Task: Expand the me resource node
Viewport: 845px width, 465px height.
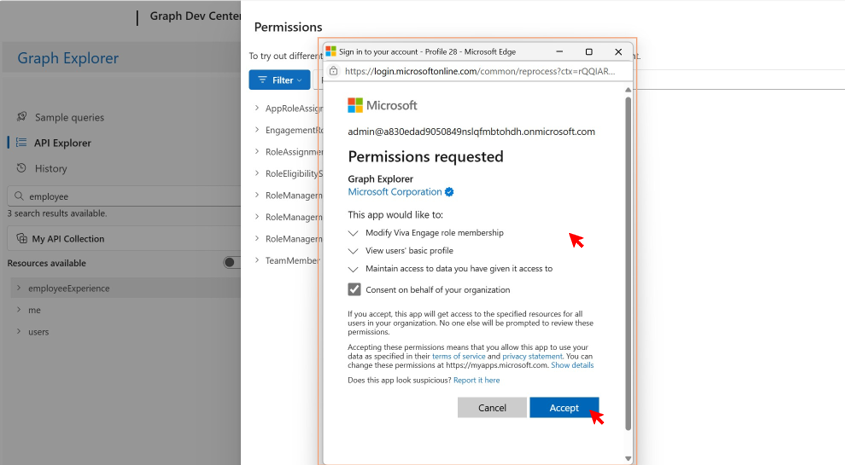Action: click(19, 310)
